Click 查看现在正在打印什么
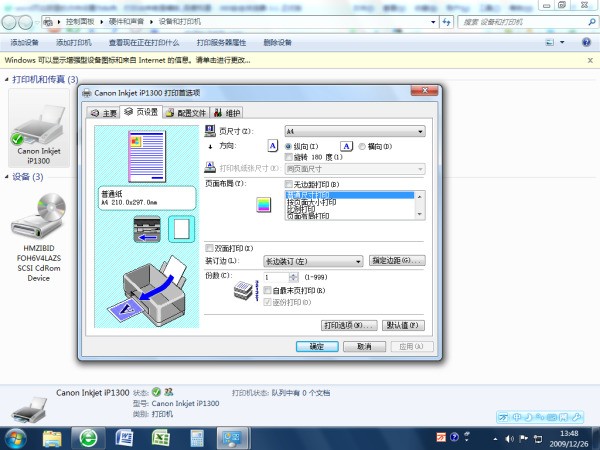 point(144,42)
